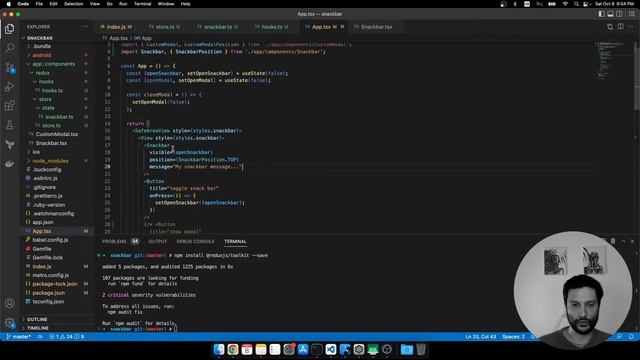640x360 pixels.
Task: Open the Customize Layout icon
Action: [631, 14]
